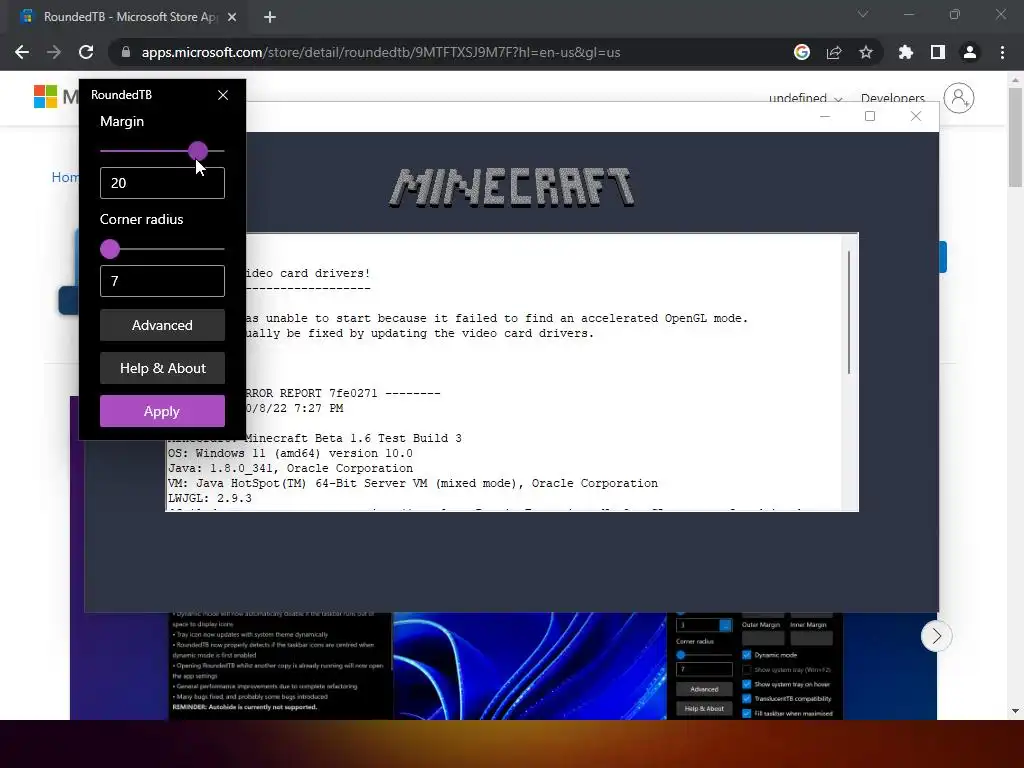Click the Margin value field showing 20
The image size is (1024, 768).
(162, 183)
